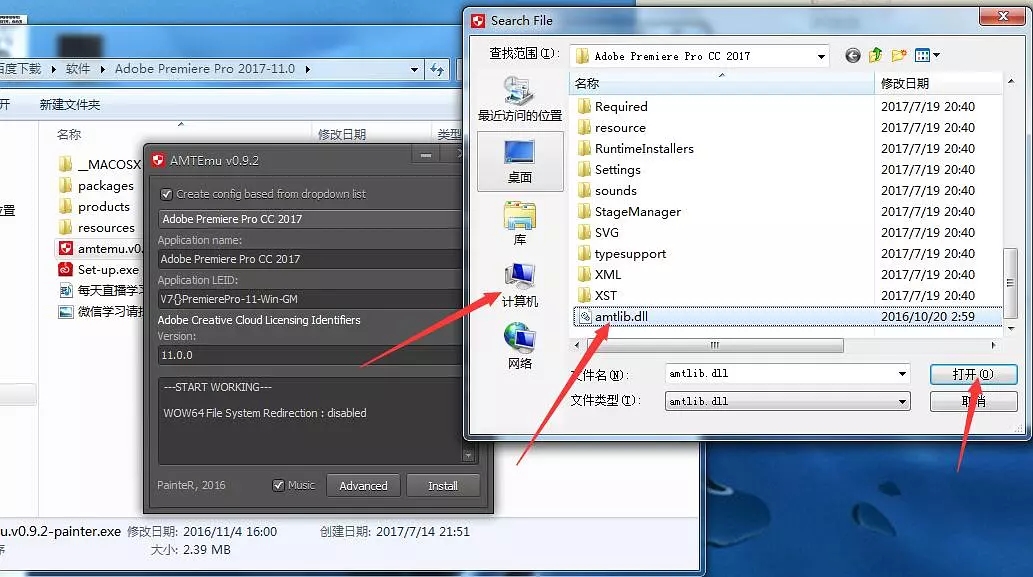
Task: Click the Open (打开) button
Action: click(x=973, y=374)
